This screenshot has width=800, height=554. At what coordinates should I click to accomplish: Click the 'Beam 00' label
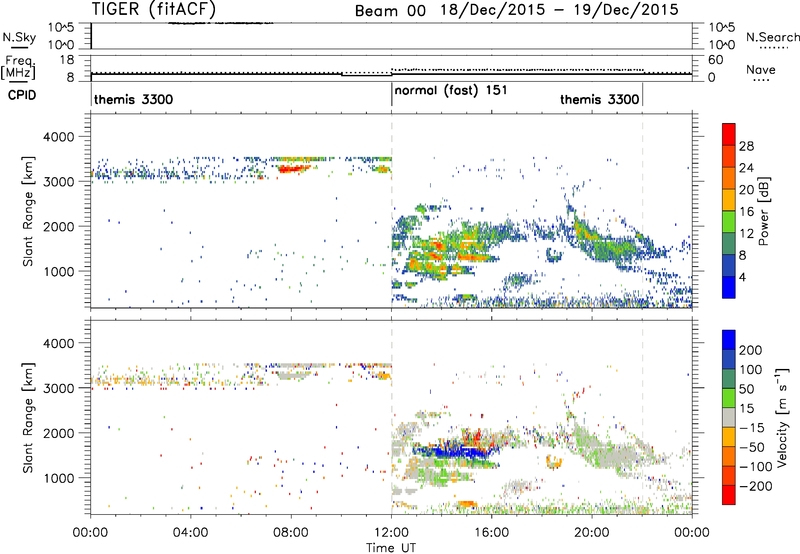pyautogui.click(x=390, y=11)
